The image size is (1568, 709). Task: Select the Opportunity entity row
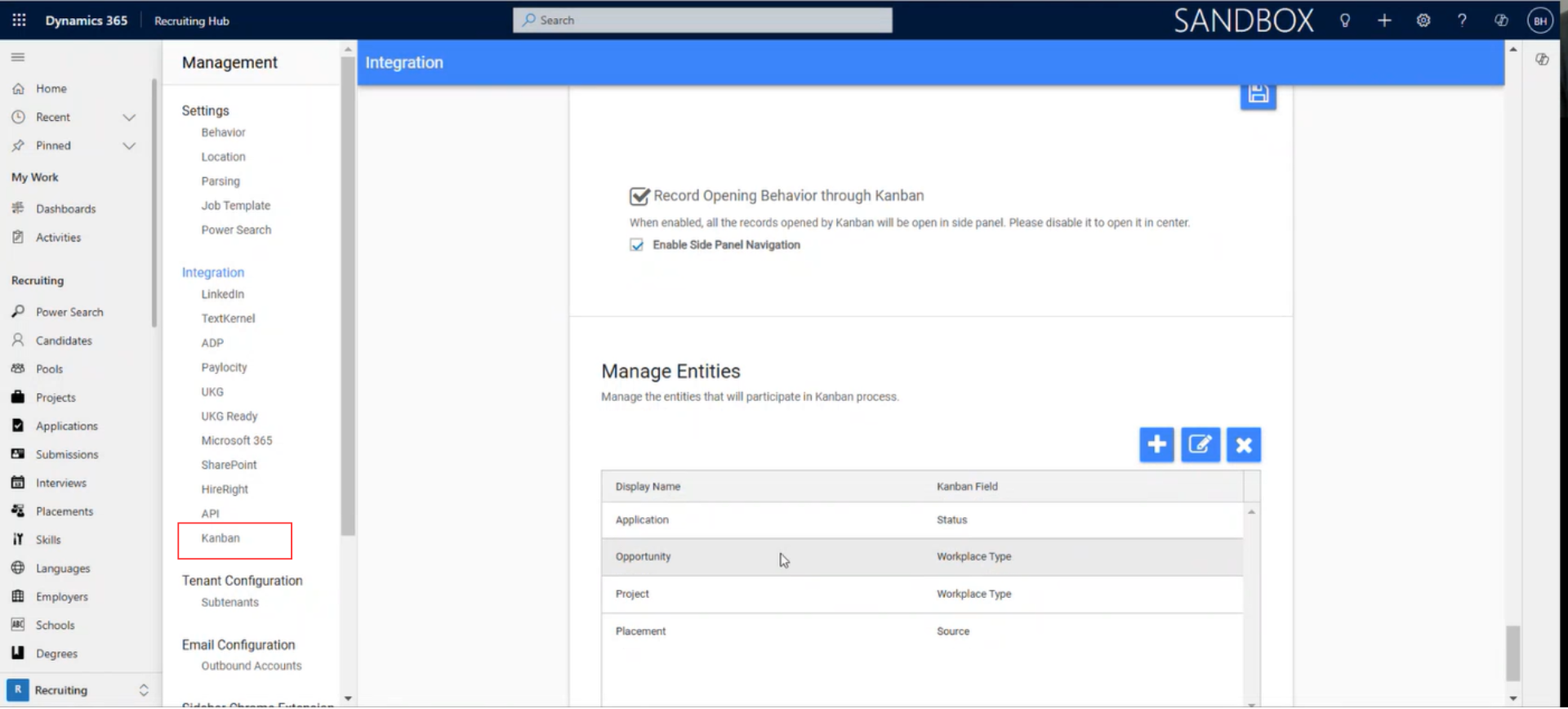922,557
